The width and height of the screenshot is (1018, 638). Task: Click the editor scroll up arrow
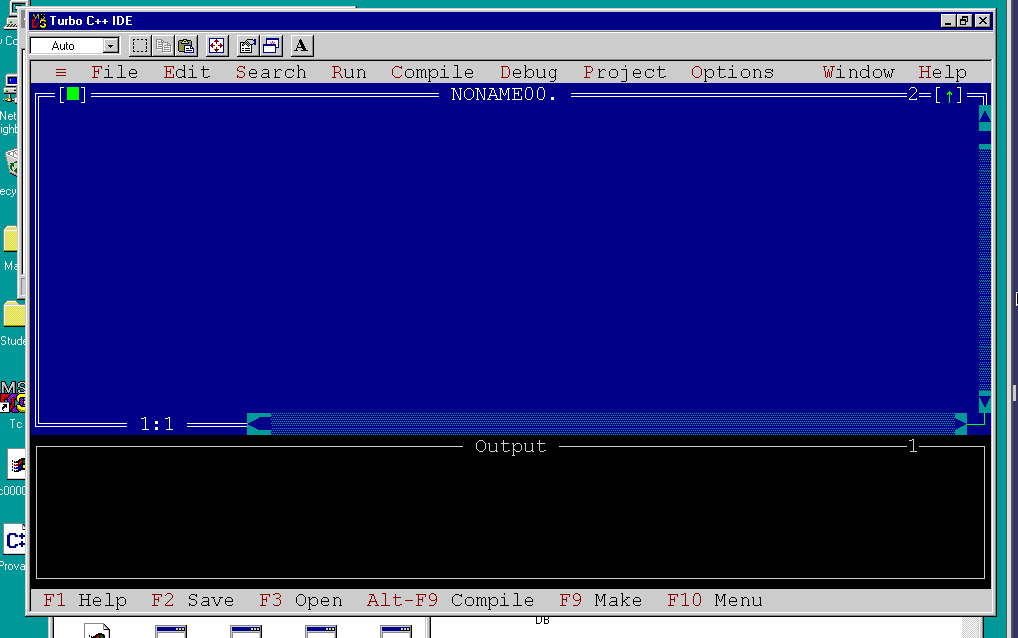click(x=985, y=117)
